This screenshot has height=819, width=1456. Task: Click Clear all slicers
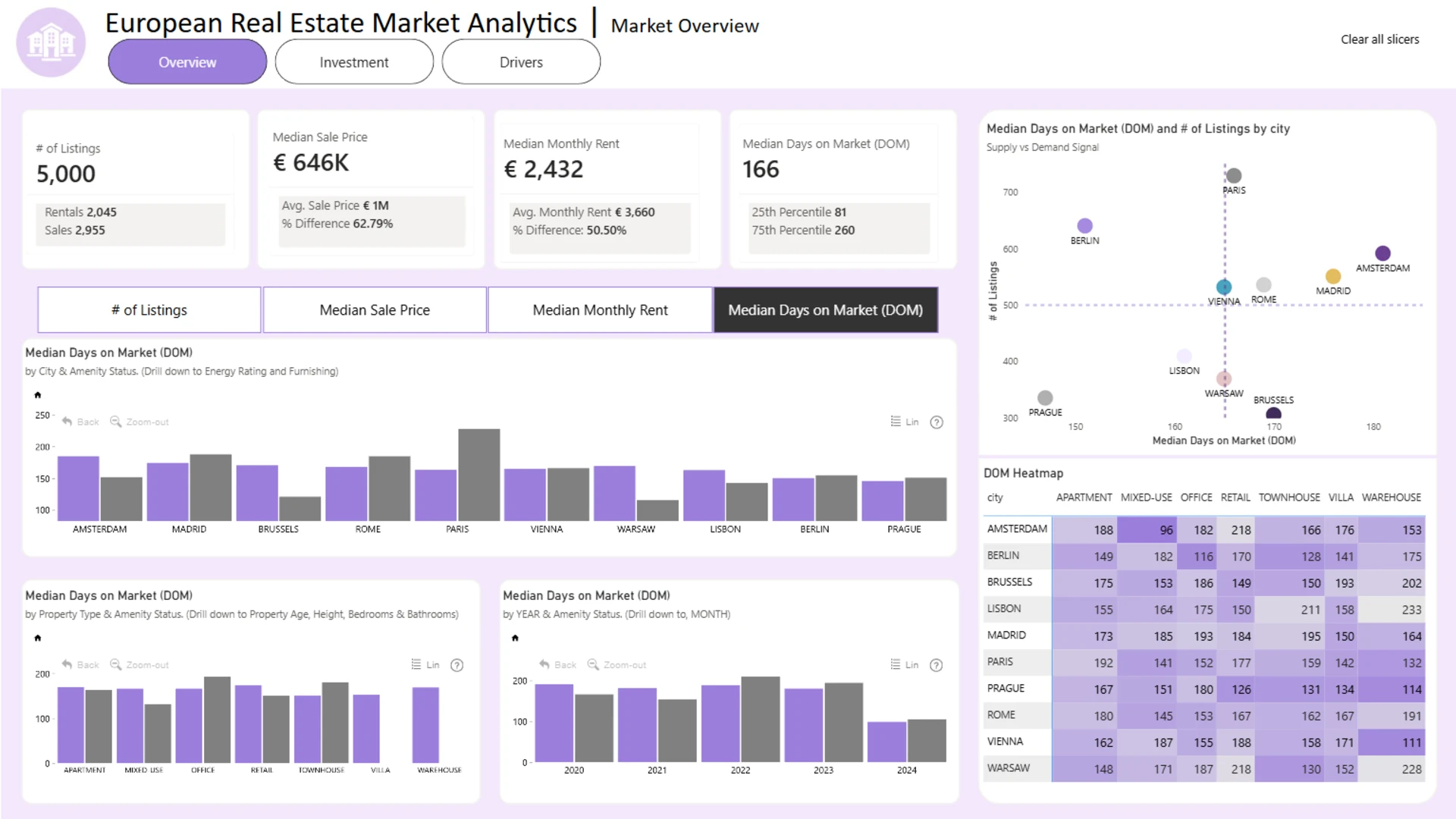click(1379, 39)
